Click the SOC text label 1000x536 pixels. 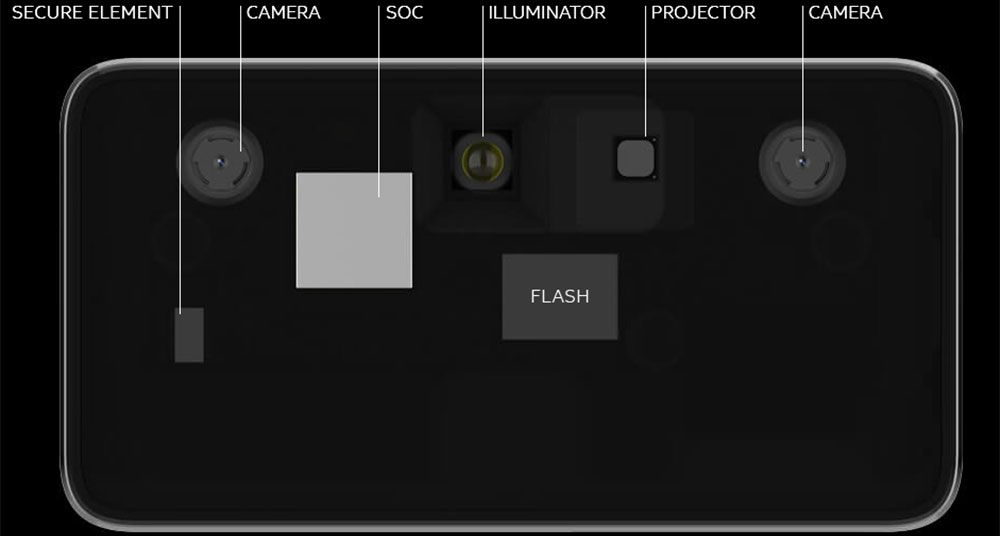click(404, 13)
